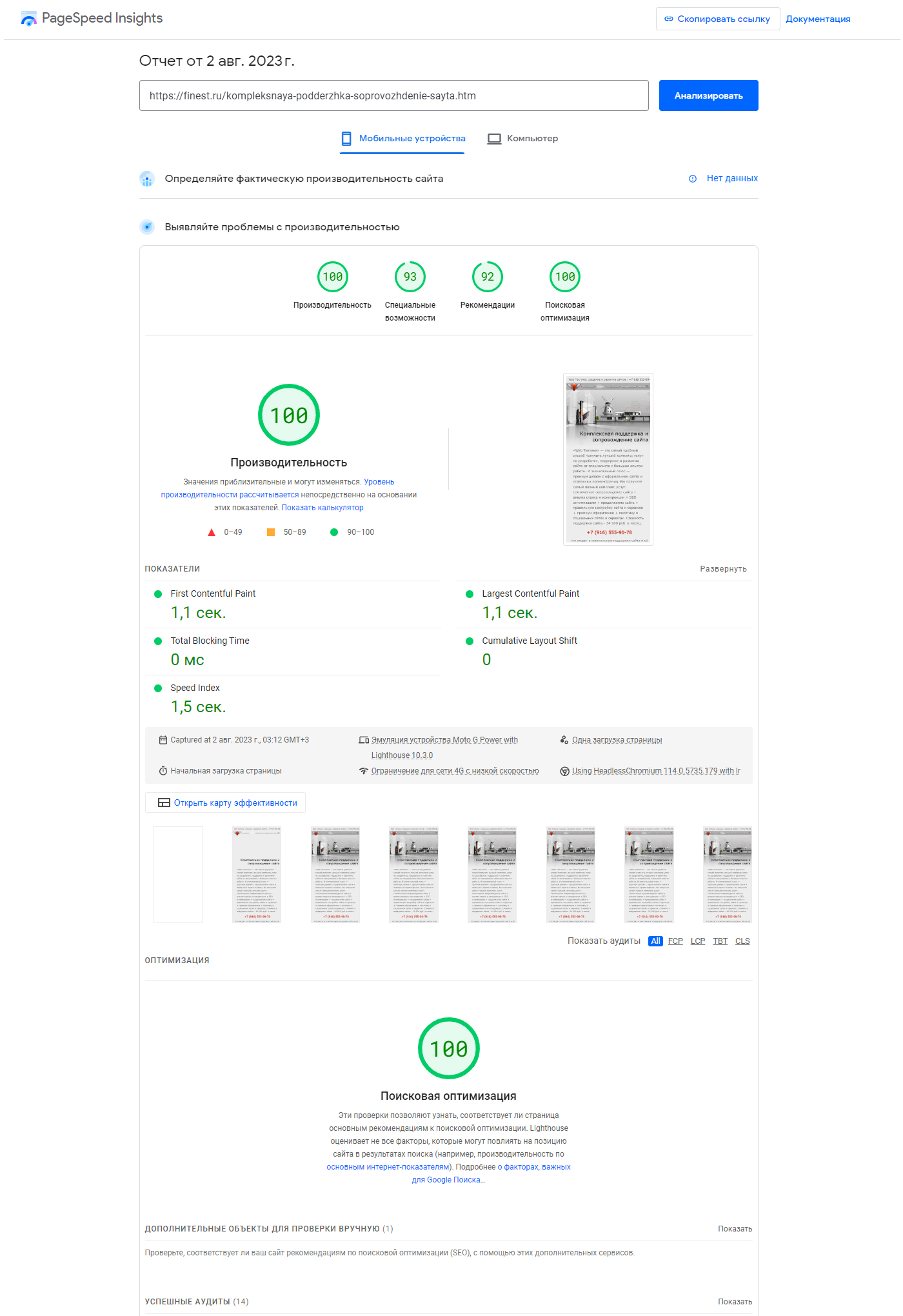Click the First Contentful Paint metric

[x=293, y=604]
